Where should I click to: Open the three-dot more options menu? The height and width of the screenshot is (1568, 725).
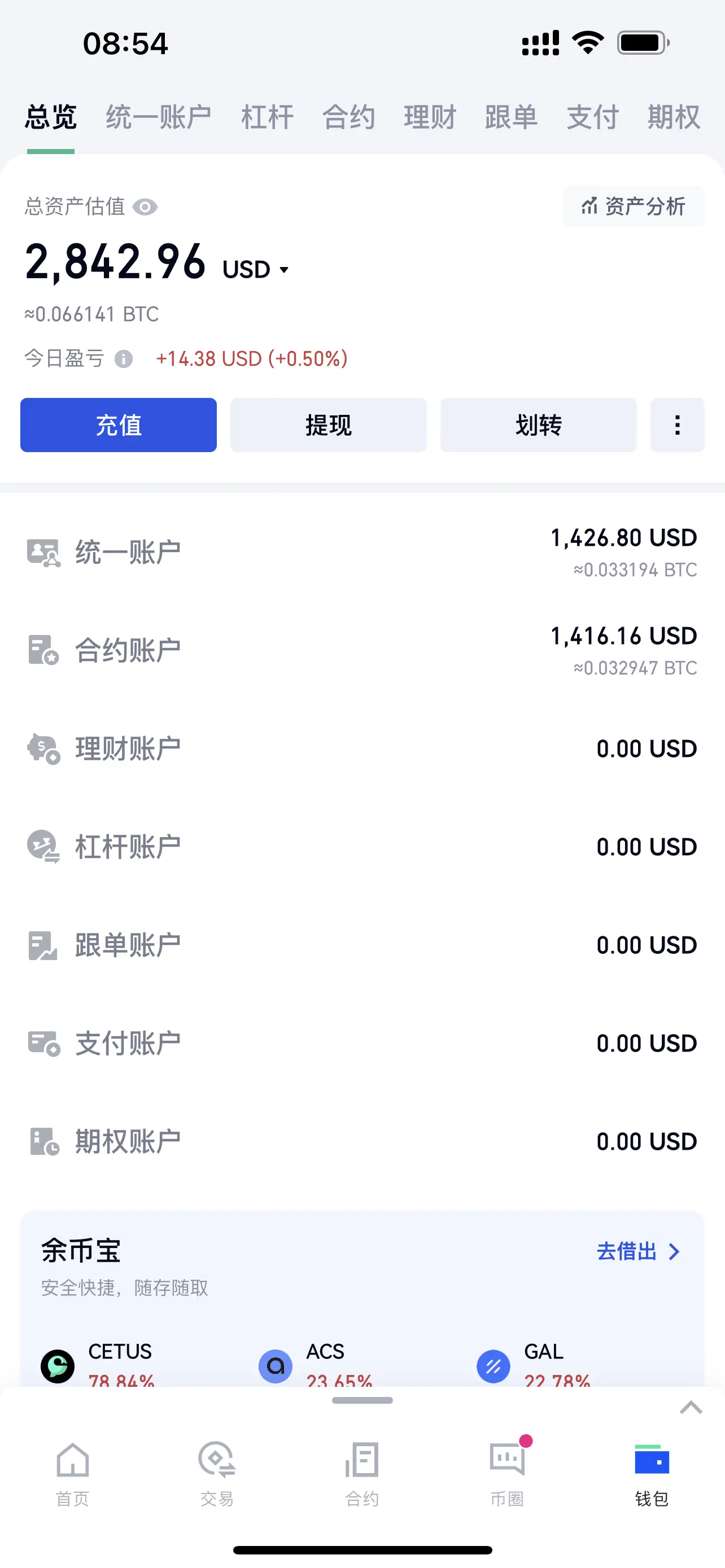coord(678,425)
